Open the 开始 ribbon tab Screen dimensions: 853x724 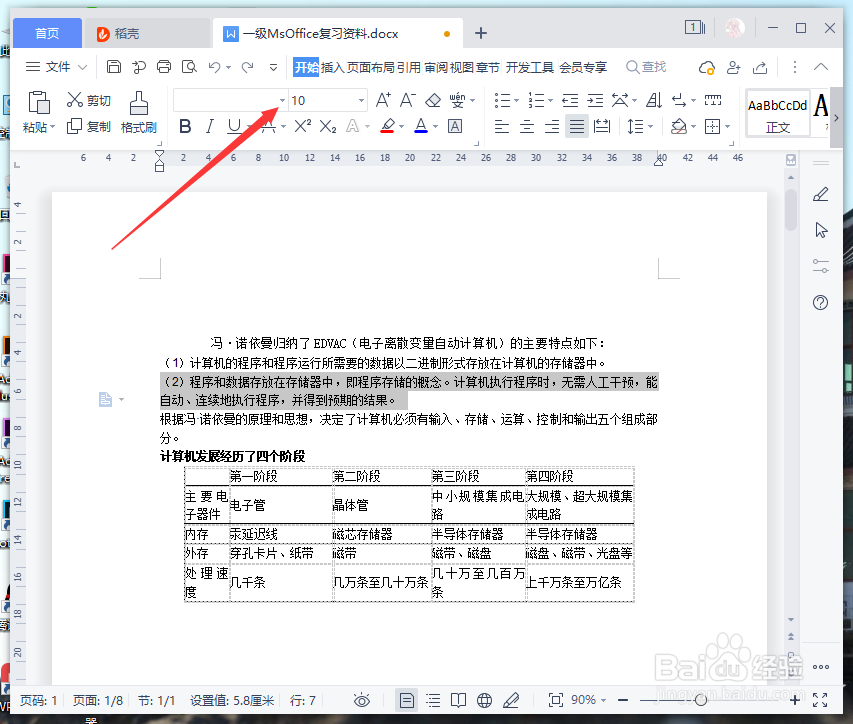click(306, 67)
